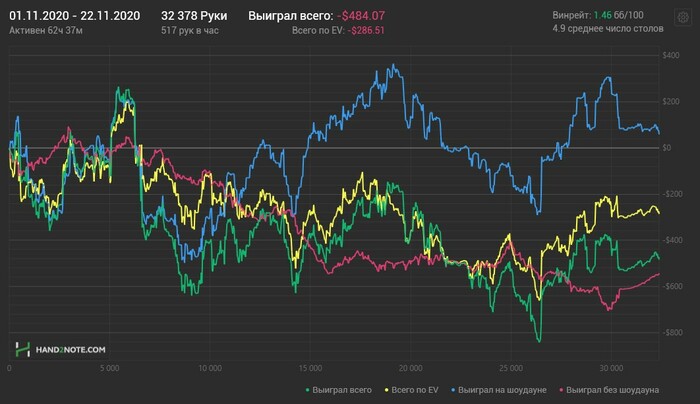This screenshot has height=404, width=700.
Task: Click pink dot beside 'Выиграл без шоудауна'
Action: (564, 389)
